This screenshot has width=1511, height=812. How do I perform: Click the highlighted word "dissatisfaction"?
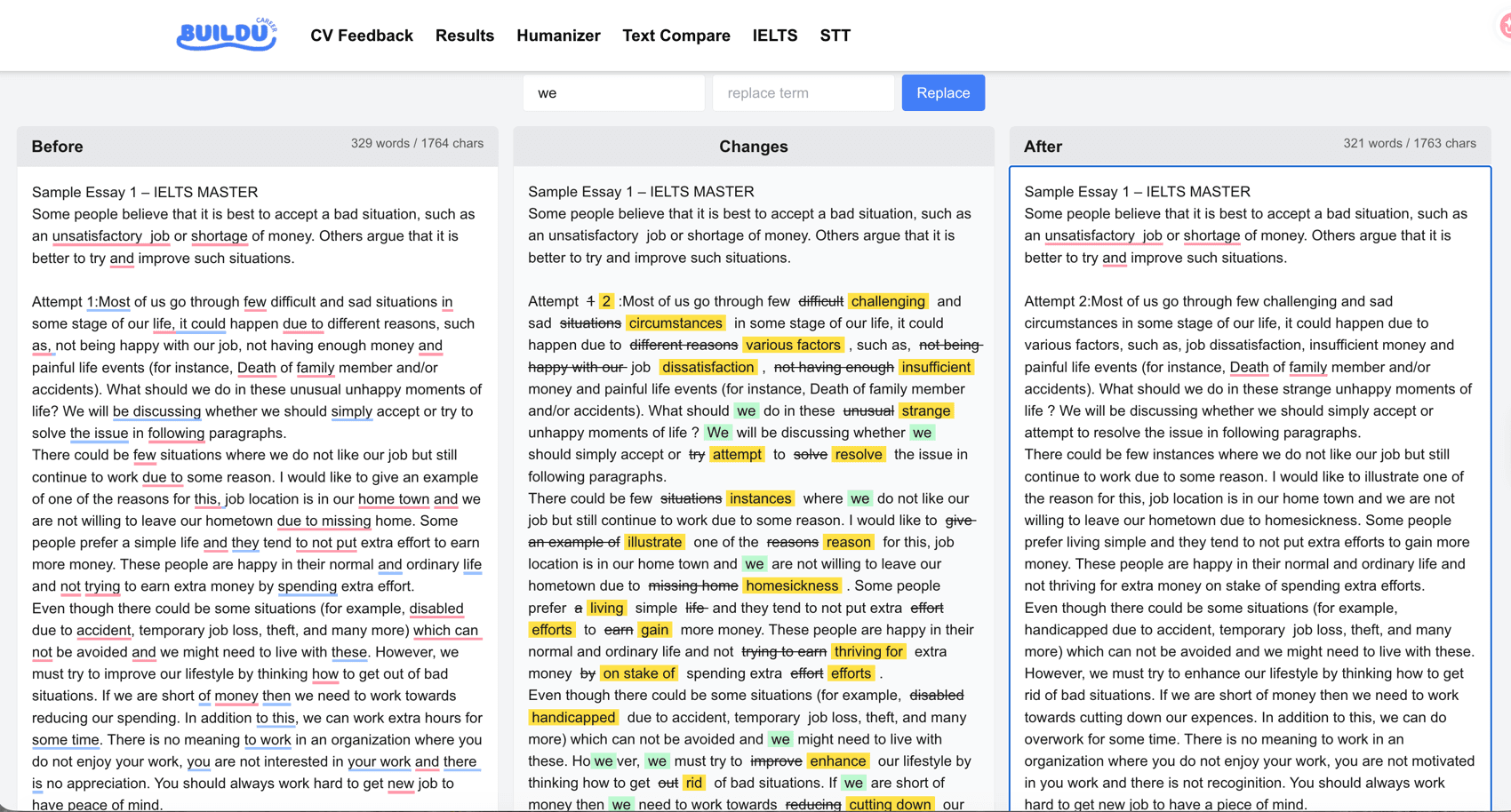(x=708, y=367)
